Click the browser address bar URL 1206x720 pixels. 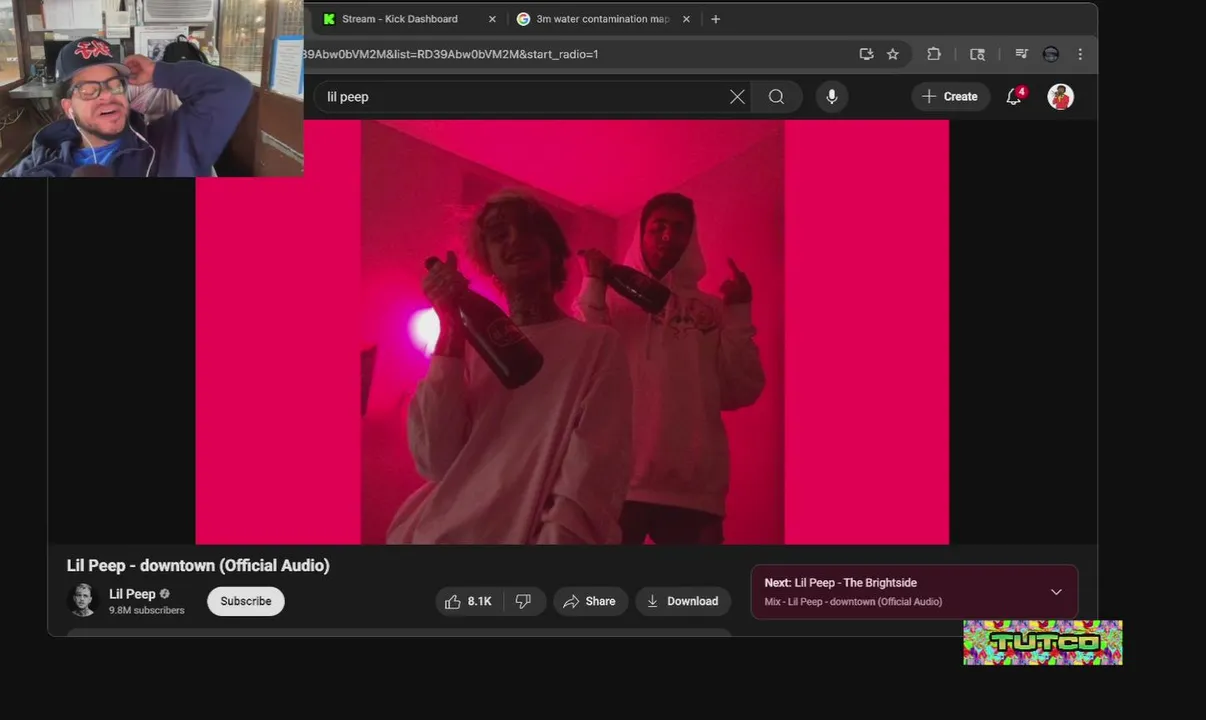[x=450, y=54]
